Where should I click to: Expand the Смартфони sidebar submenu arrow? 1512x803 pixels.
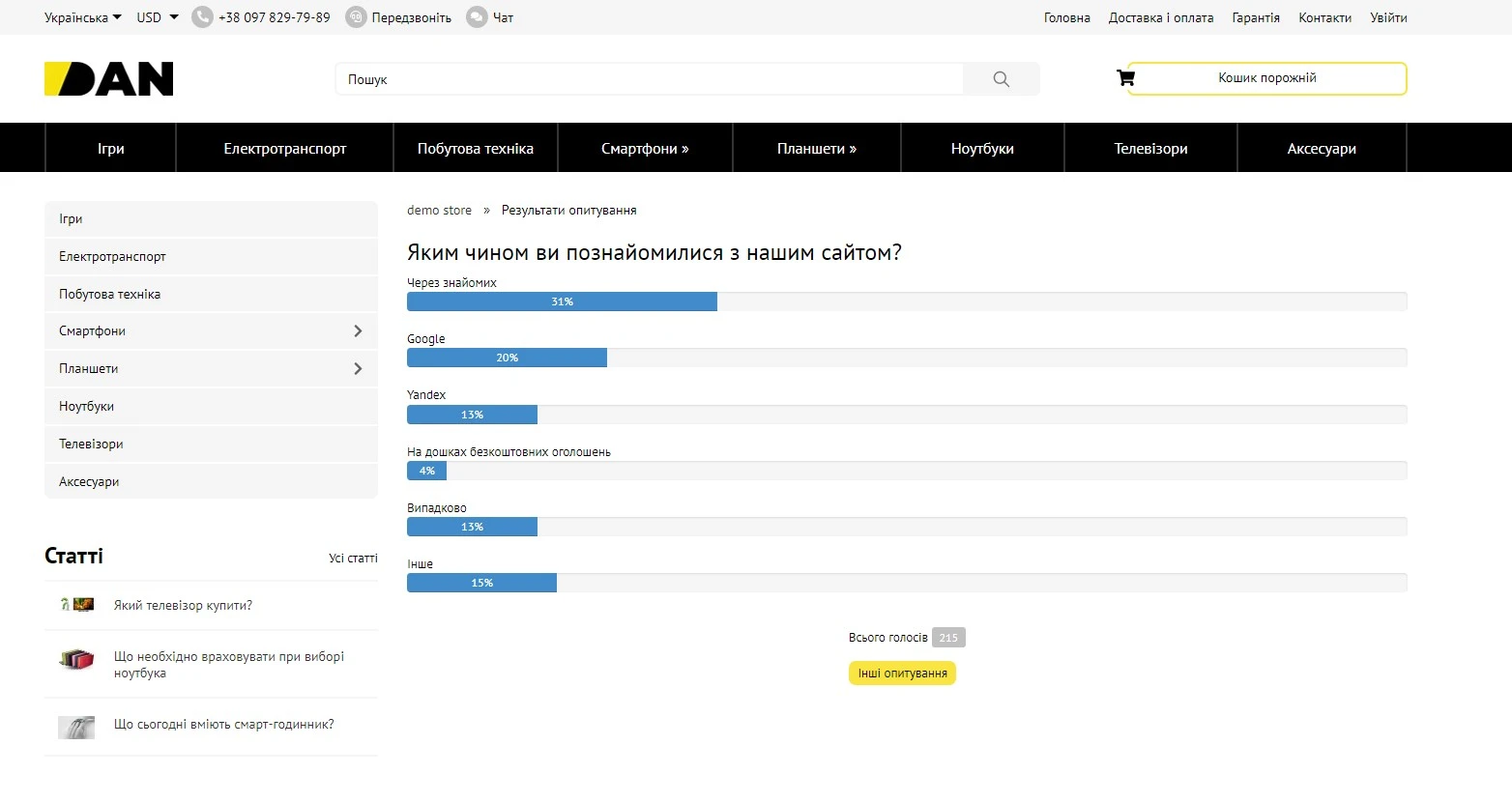click(x=358, y=331)
